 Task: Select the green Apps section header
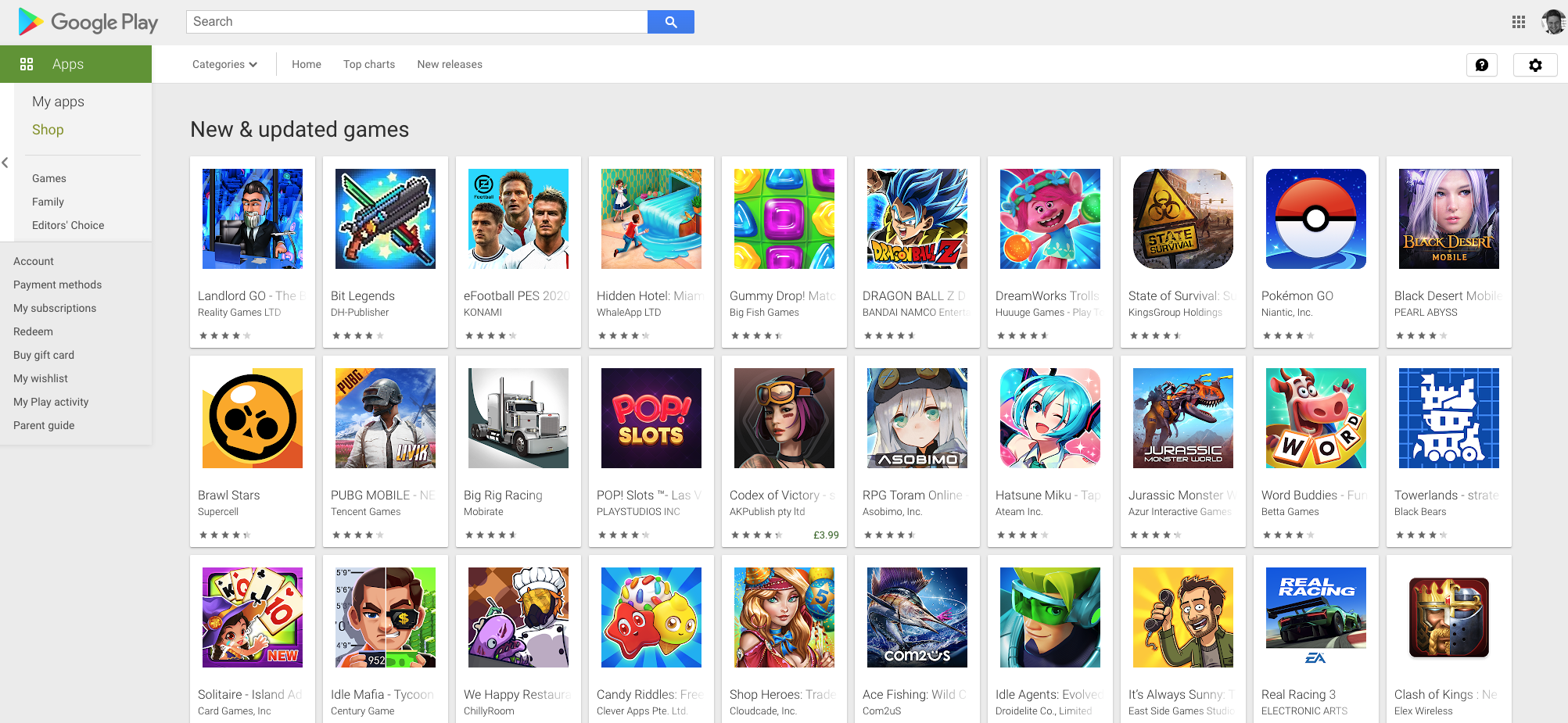(x=76, y=64)
